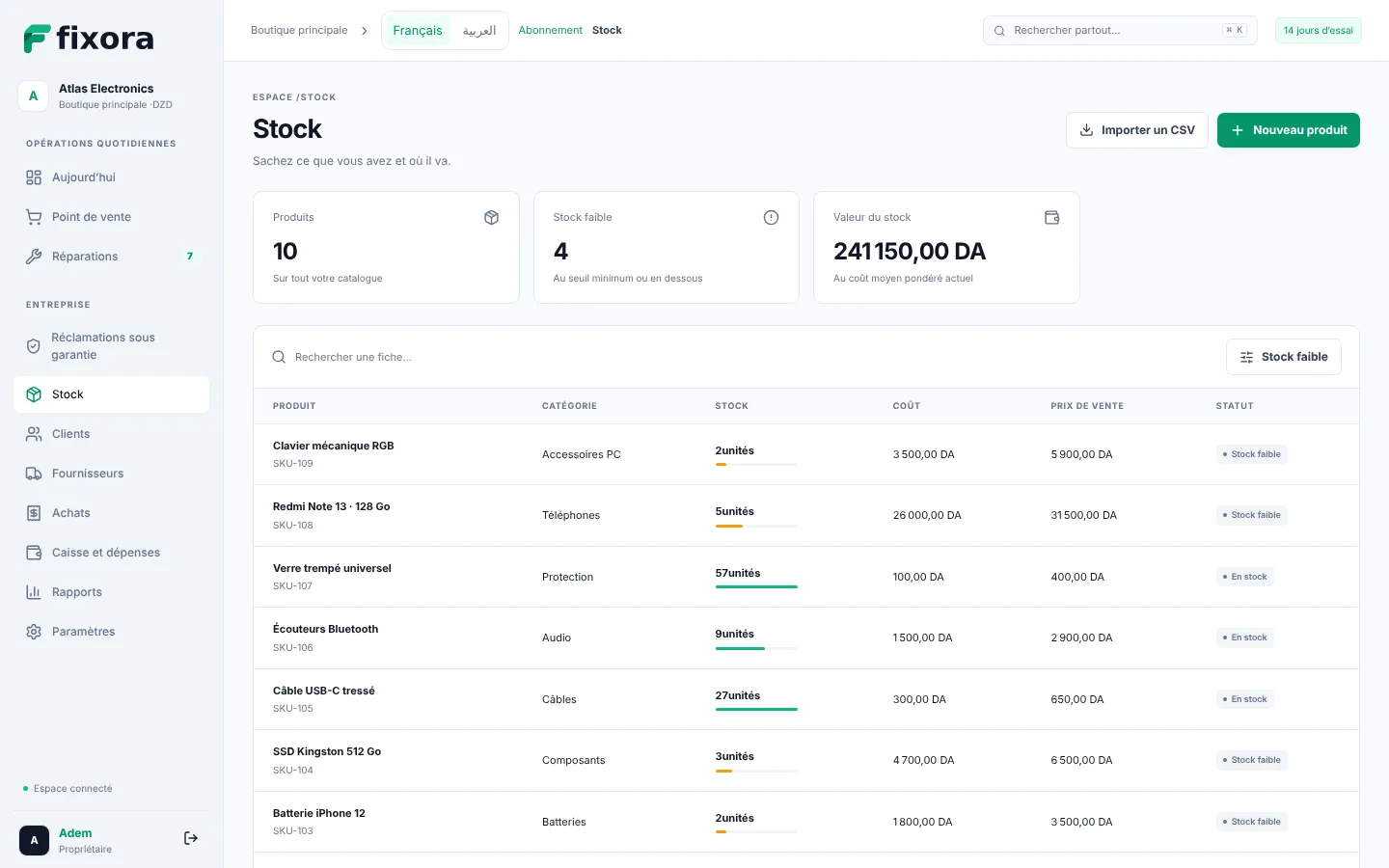Image resolution: width=1389 pixels, height=868 pixels.
Task: Open Atlas Electronics shop selector
Action: (x=112, y=96)
